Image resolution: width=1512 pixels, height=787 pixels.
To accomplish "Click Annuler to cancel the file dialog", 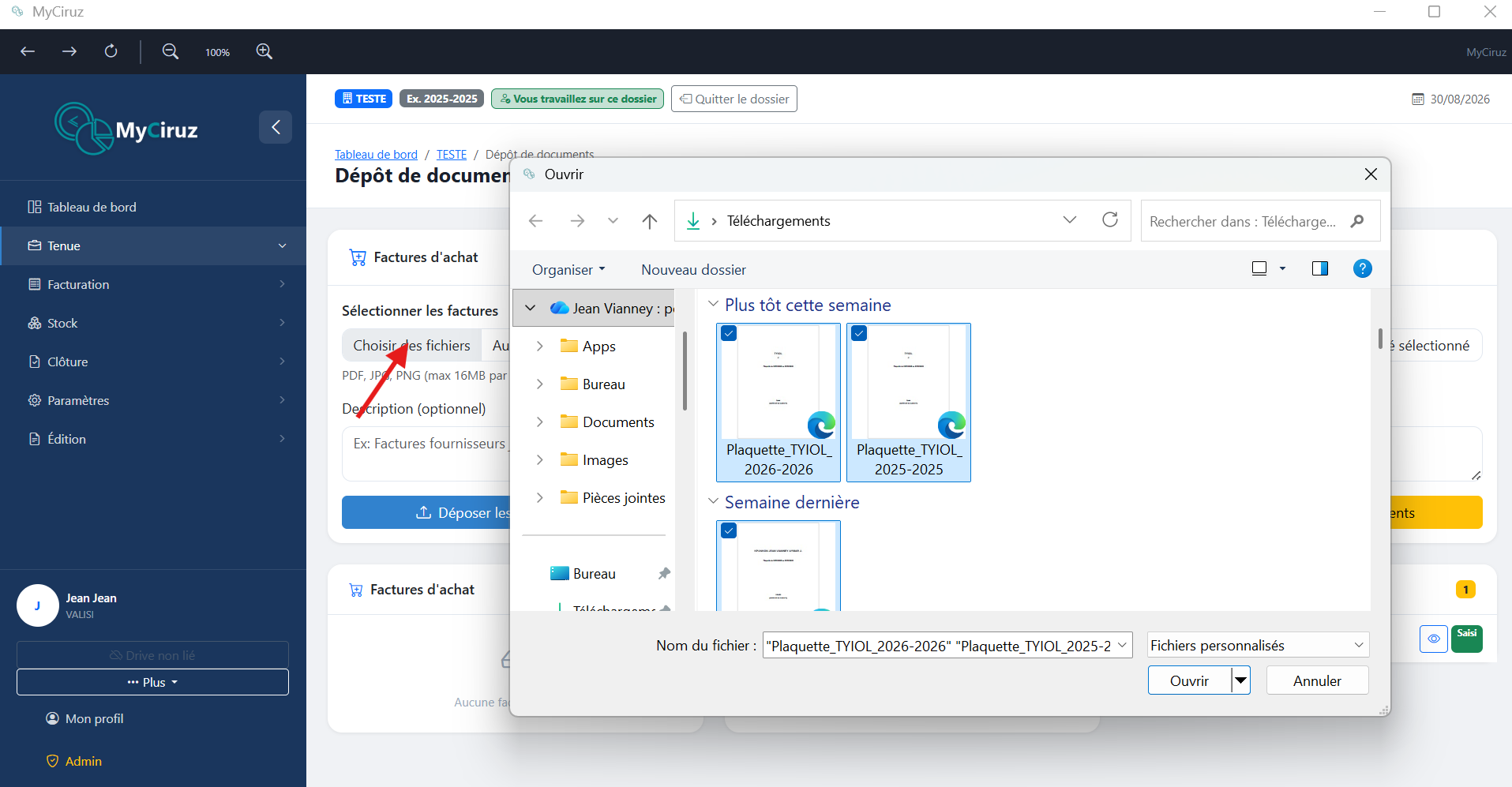I will tap(1317, 680).
